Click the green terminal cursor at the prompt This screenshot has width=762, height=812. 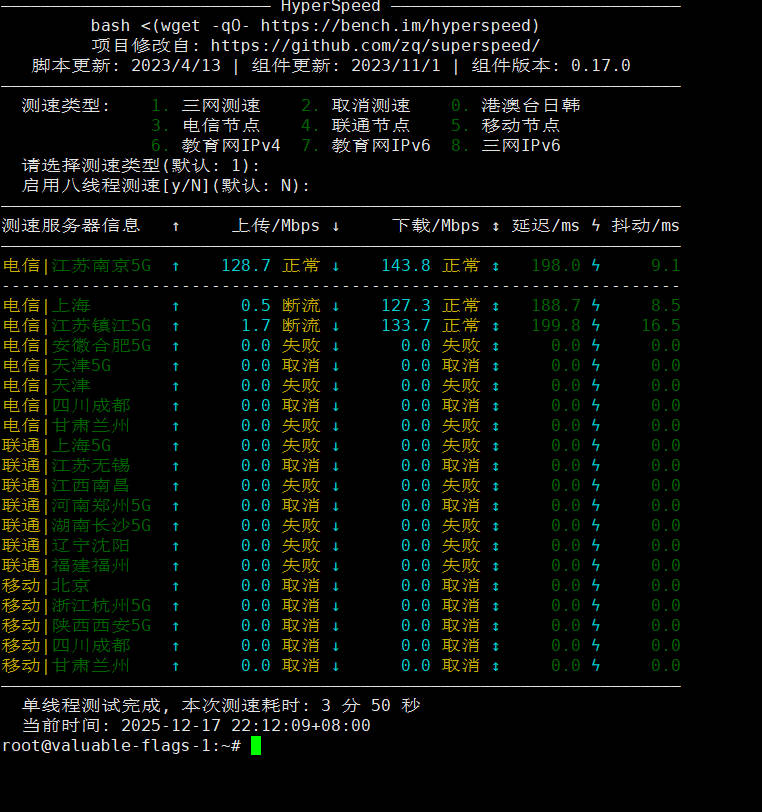tap(256, 746)
